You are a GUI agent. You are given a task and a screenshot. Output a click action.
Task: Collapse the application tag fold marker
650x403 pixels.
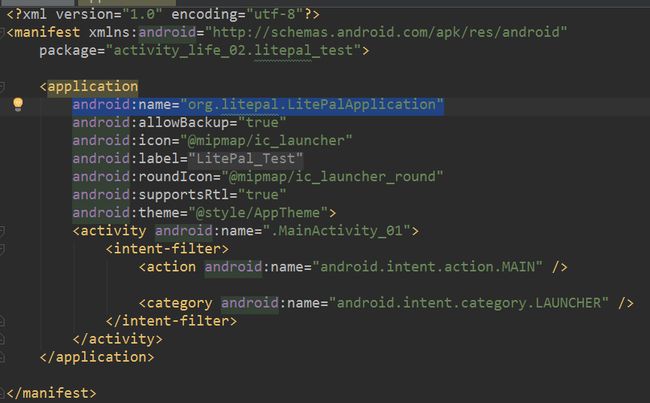tap(2, 87)
